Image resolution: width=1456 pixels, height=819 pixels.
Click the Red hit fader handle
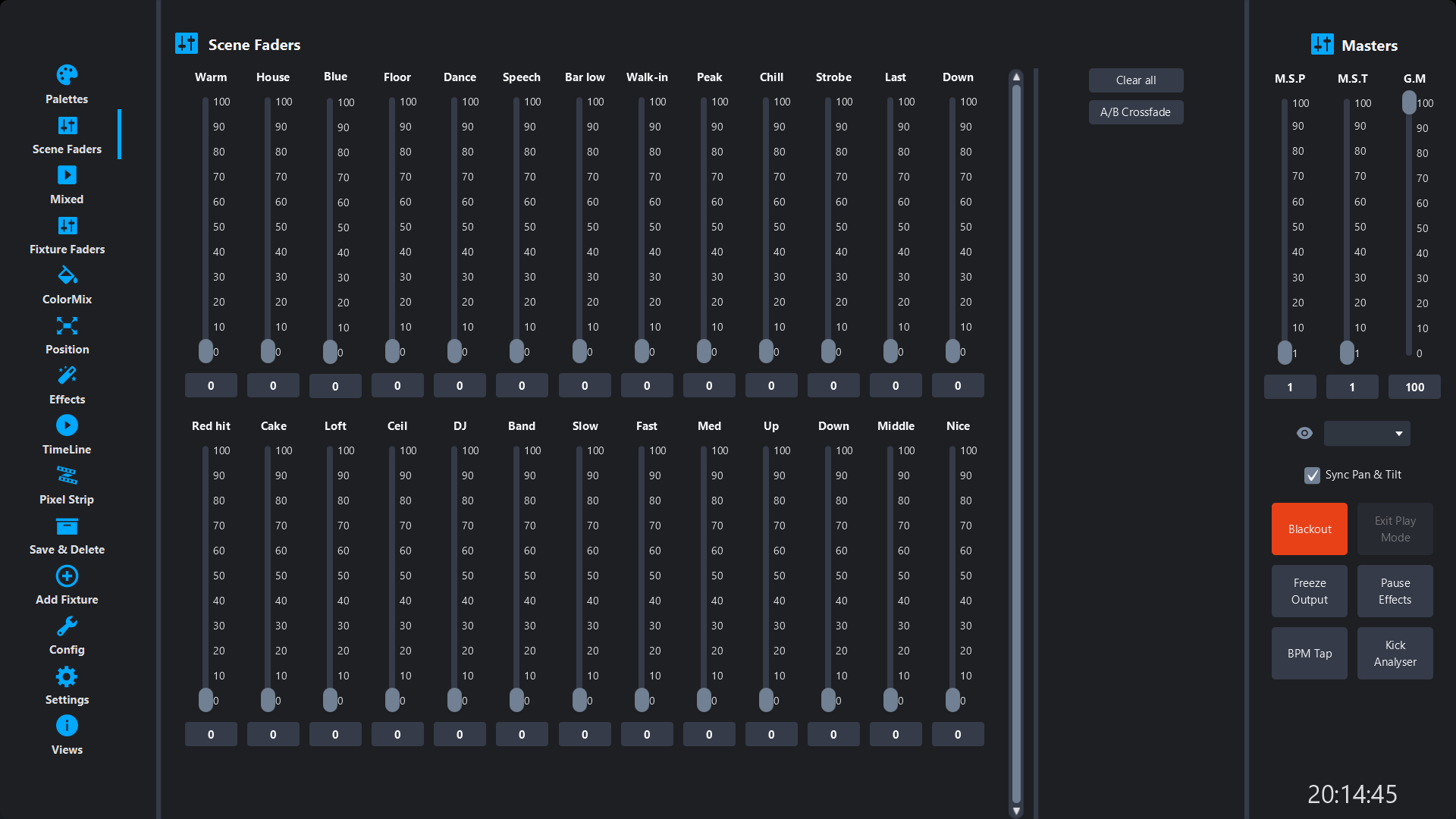pos(206,700)
